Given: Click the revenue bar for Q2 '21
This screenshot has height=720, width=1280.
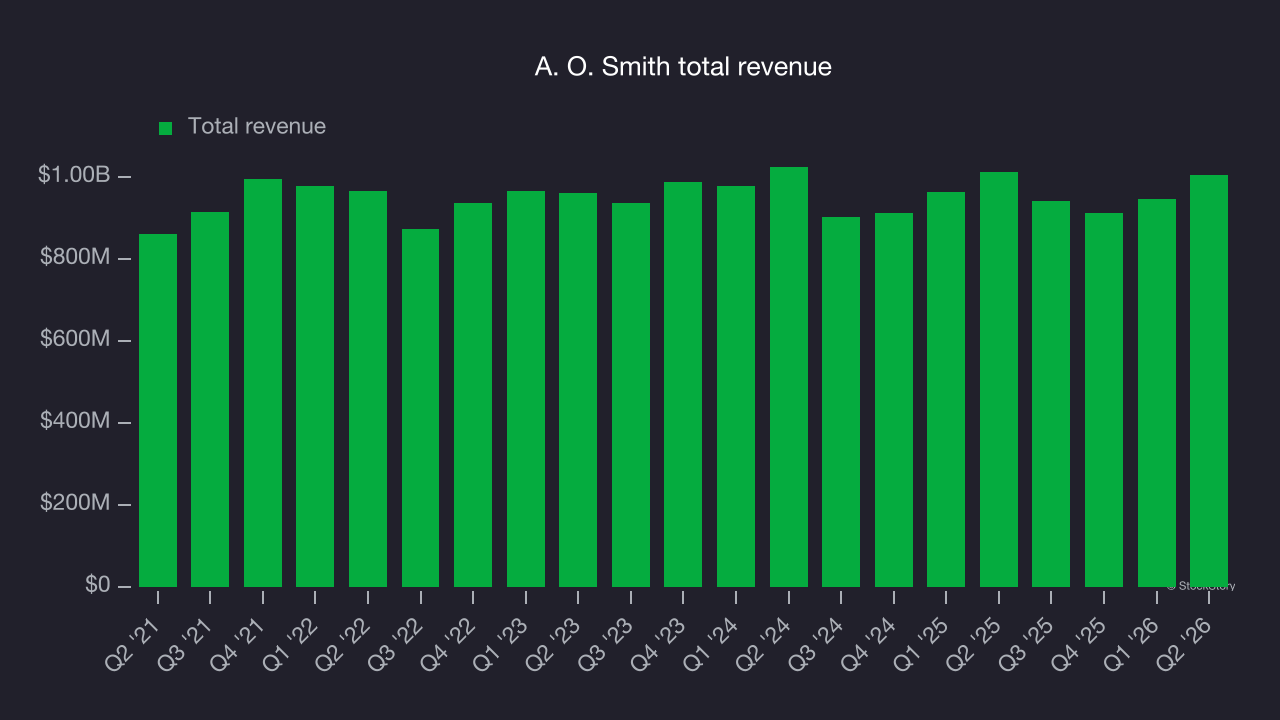Looking at the screenshot, I should pyautogui.click(x=158, y=410).
